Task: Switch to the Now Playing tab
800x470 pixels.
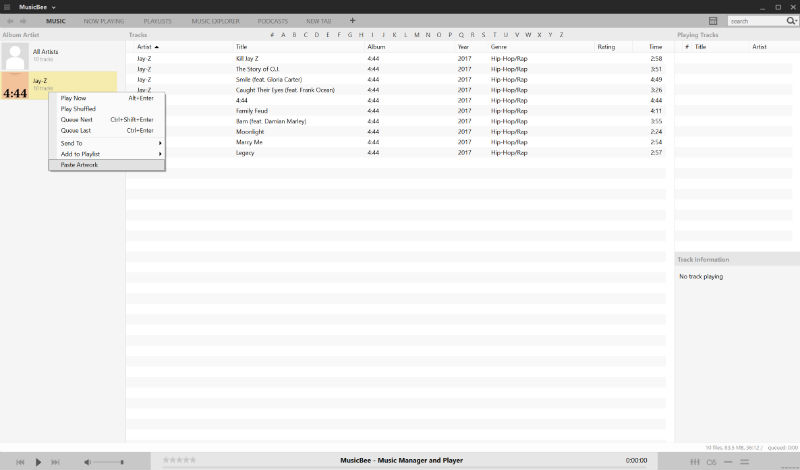Action: pos(104,20)
